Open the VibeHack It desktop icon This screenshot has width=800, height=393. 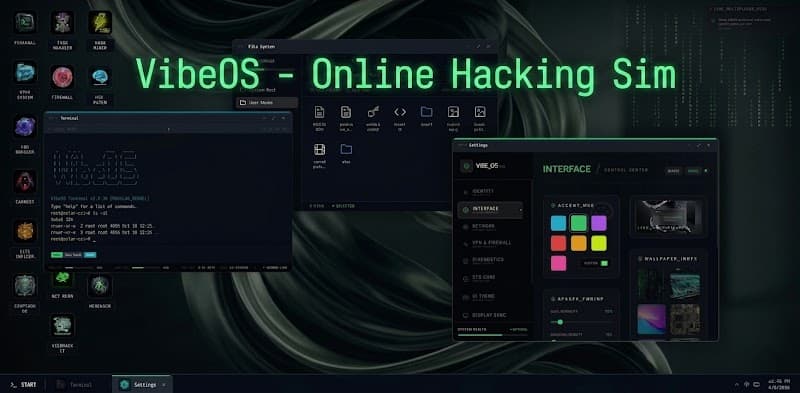pyautogui.click(x=62, y=326)
